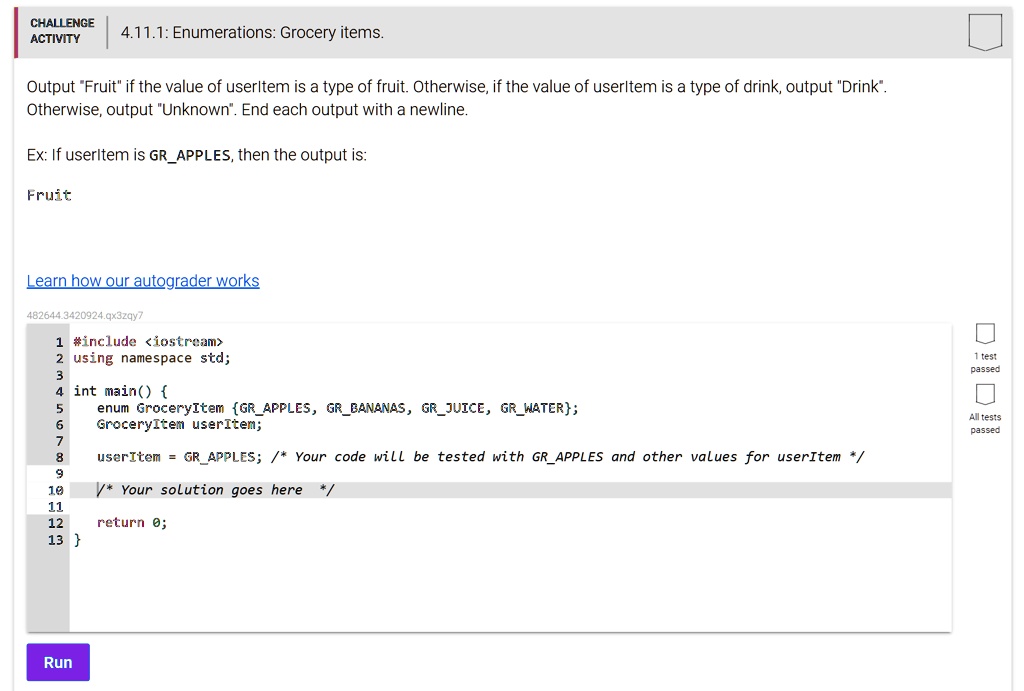Click the "4.11.1: Enumerations: Grocery items." title

[x=252, y=33]
